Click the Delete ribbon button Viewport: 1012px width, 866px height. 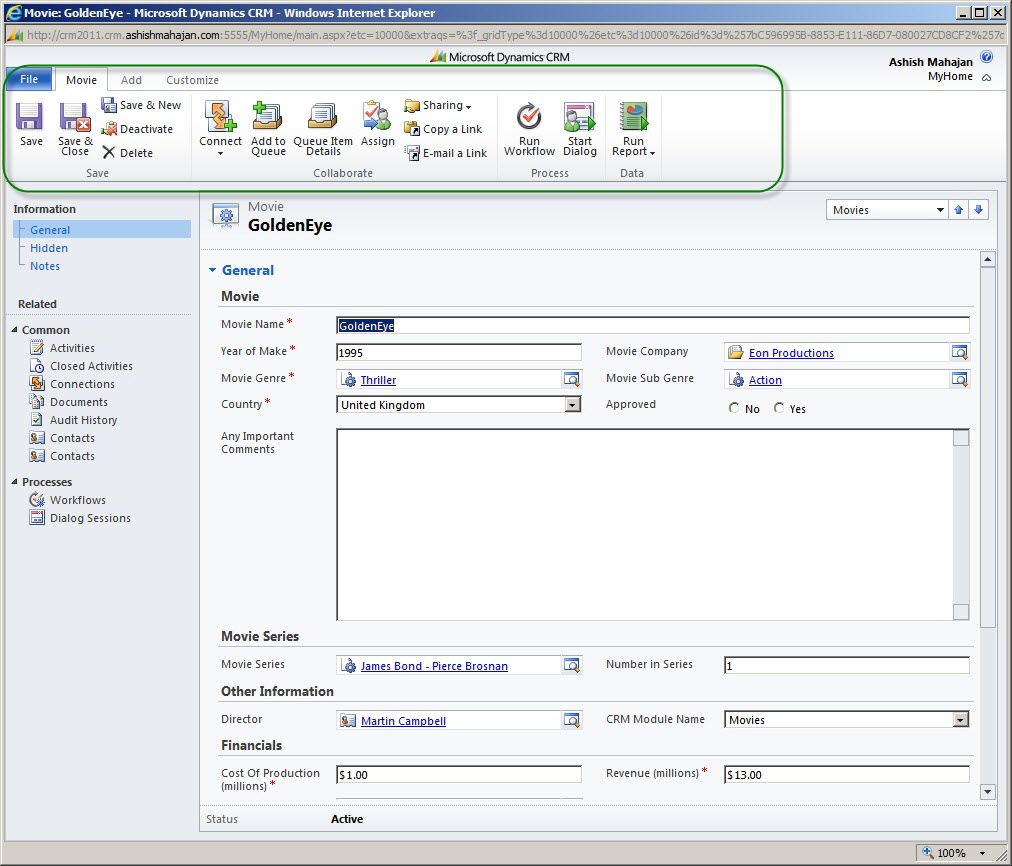[x=128, y=153]
